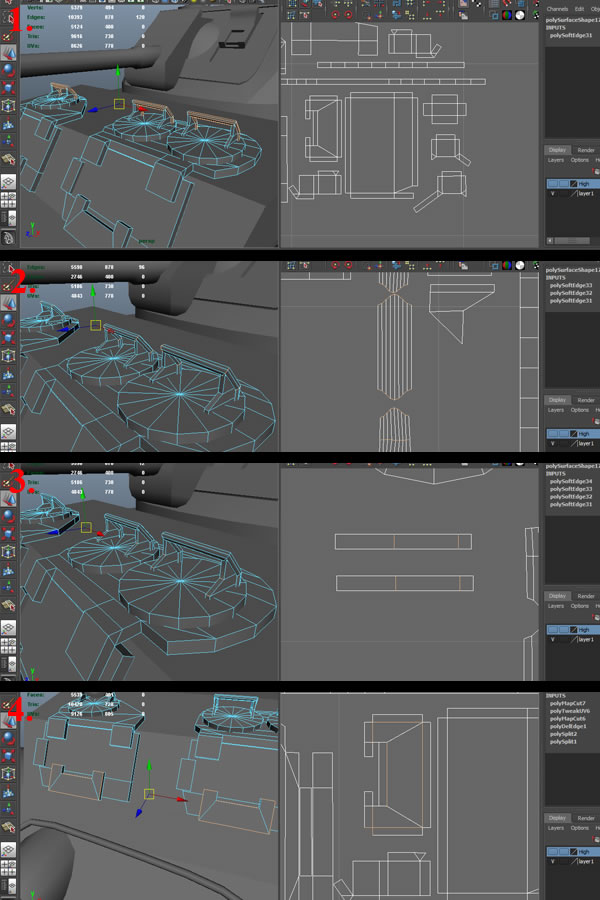Select polySplit1 history node
The height and width of the screenshot is (900, 600).
tap(563, 742)
